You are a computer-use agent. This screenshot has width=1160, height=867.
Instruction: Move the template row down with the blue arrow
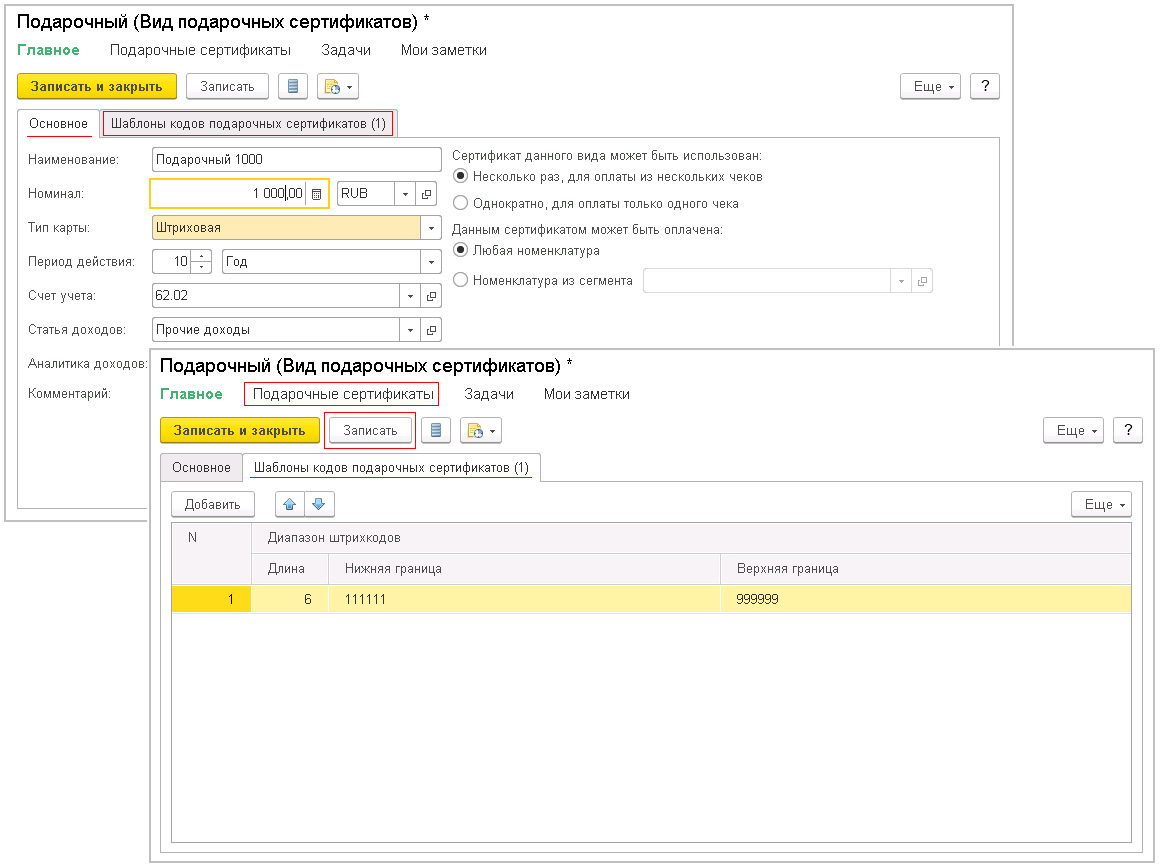pyautogui.click(x=319, y=505)
